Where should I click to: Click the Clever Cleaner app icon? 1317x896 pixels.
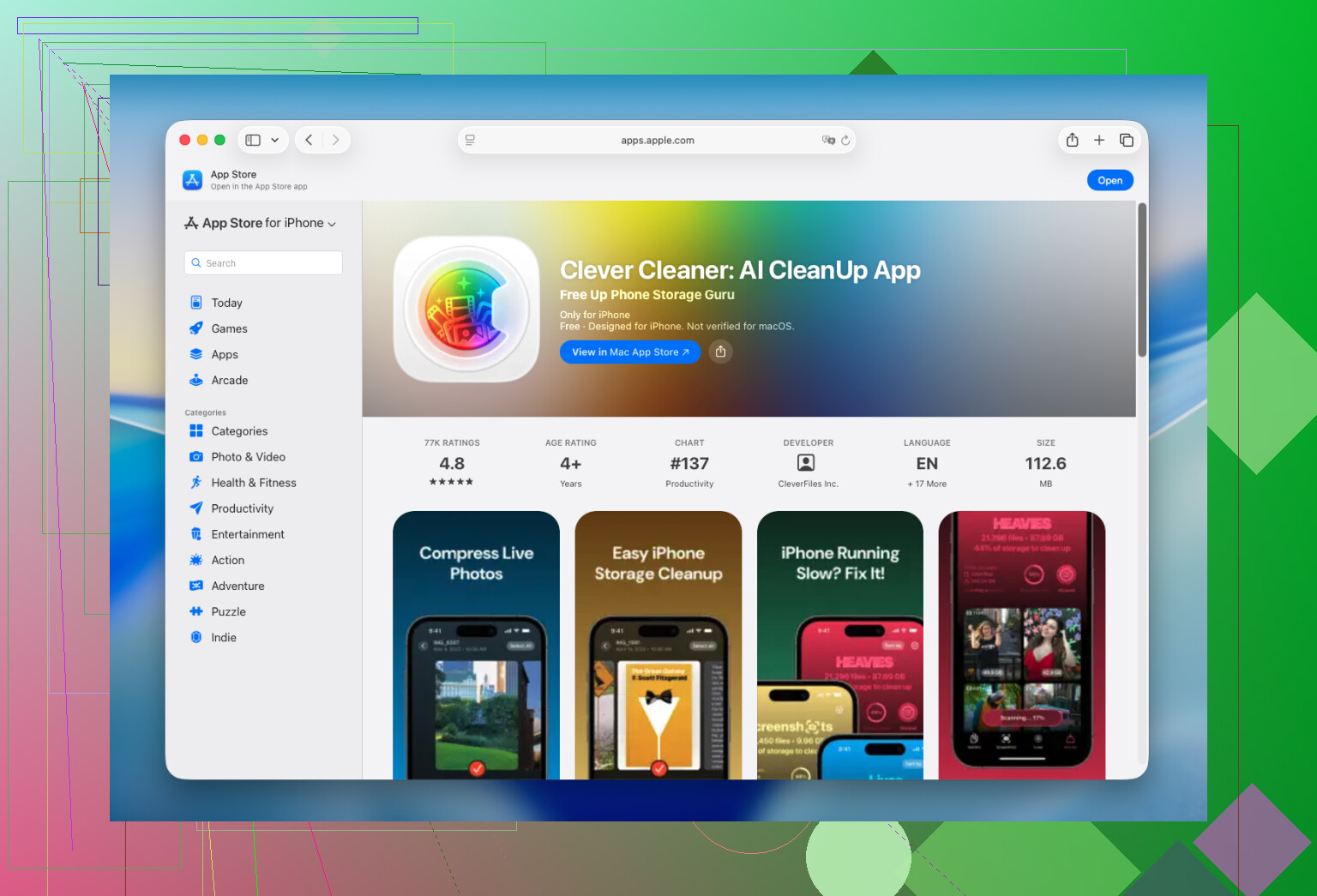click(466, 310)
